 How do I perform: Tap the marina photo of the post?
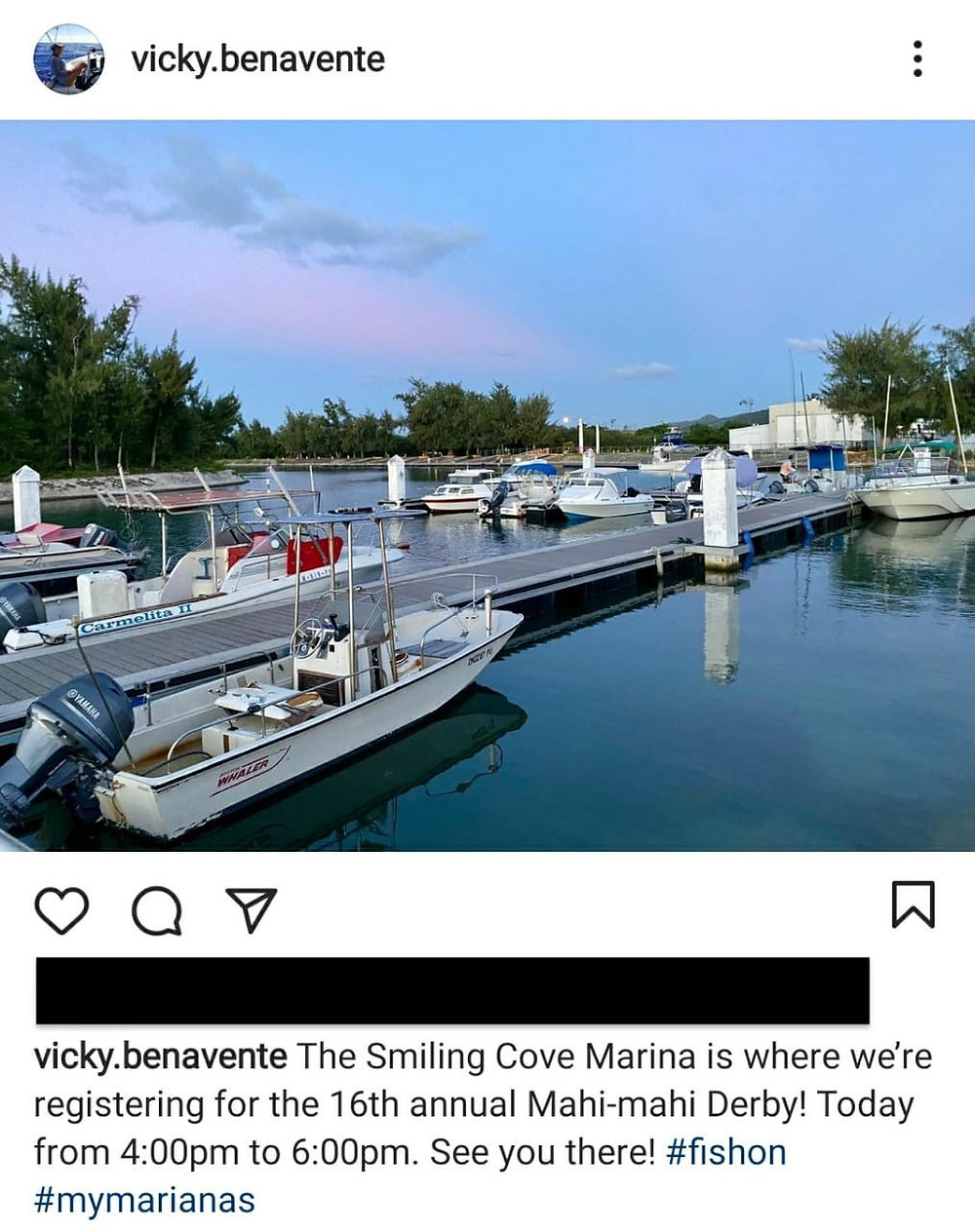click(487, 485)
